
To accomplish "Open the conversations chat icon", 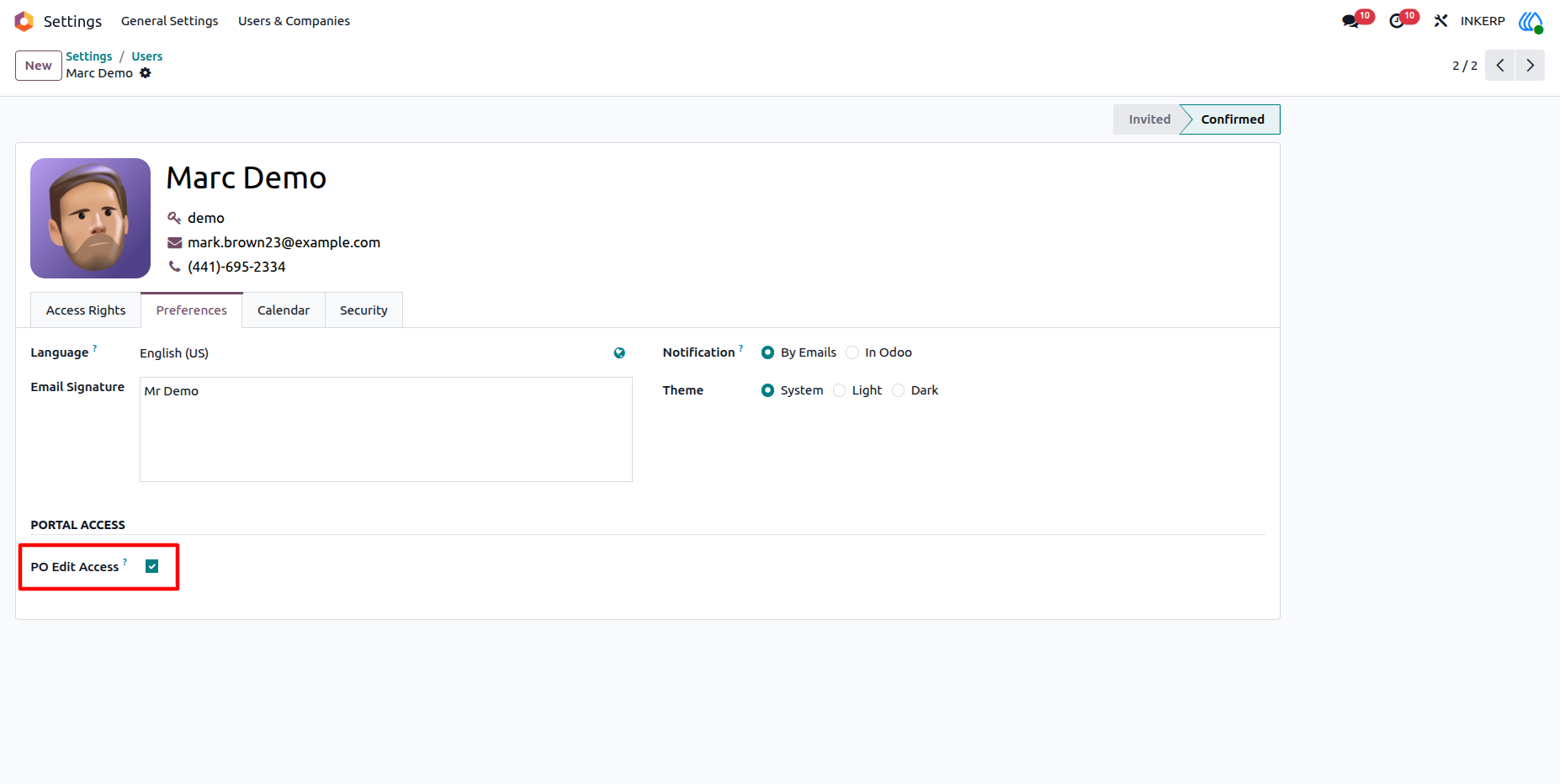I will pyautogui.click(x=1351, y=21).
